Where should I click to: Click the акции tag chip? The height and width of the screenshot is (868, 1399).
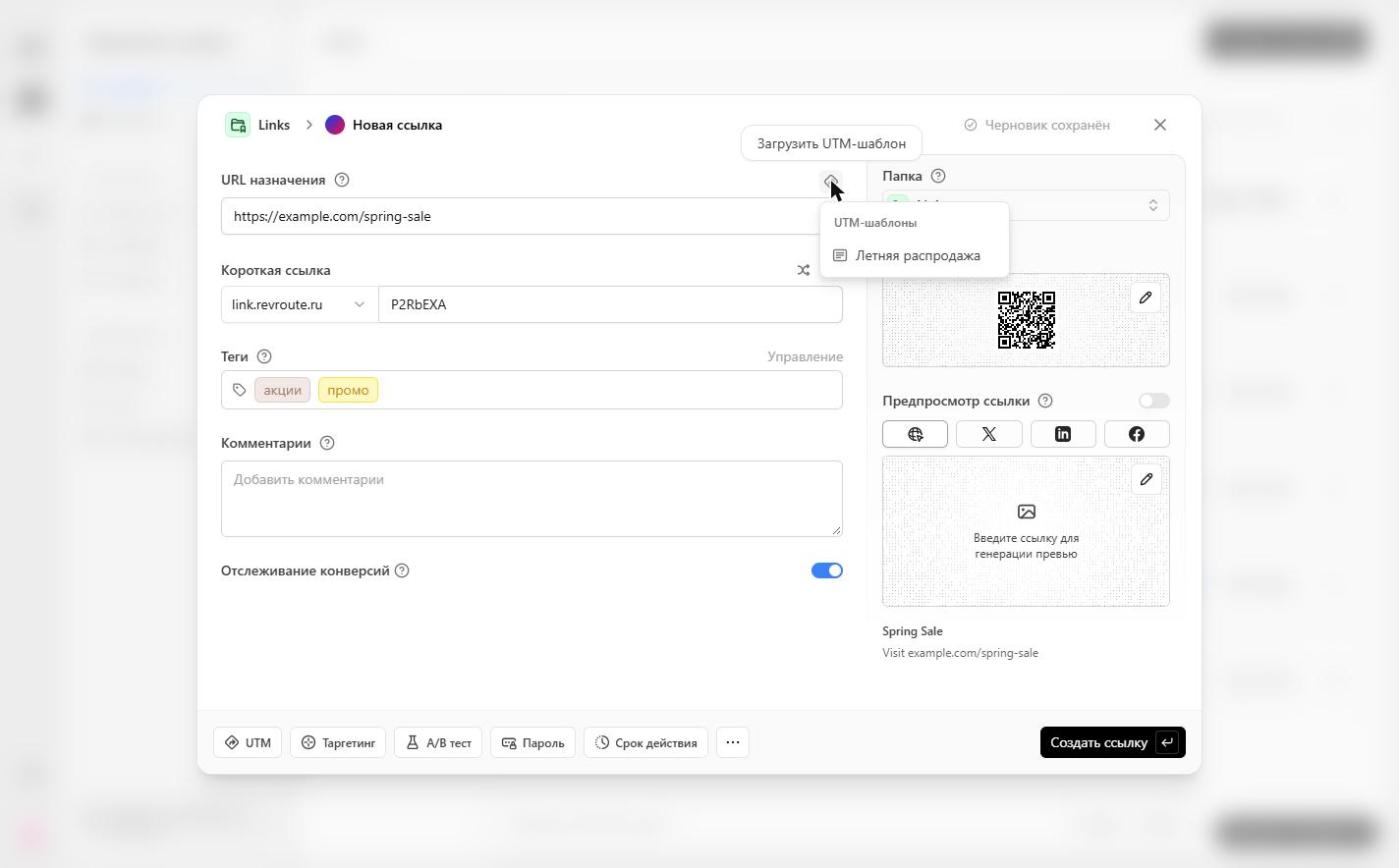282,390
